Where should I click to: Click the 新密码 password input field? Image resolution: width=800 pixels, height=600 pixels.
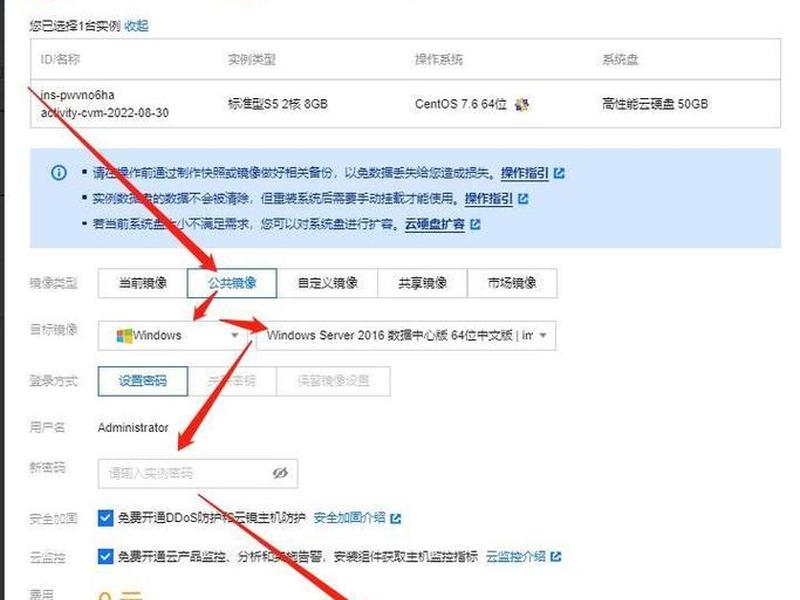point(198,474)
